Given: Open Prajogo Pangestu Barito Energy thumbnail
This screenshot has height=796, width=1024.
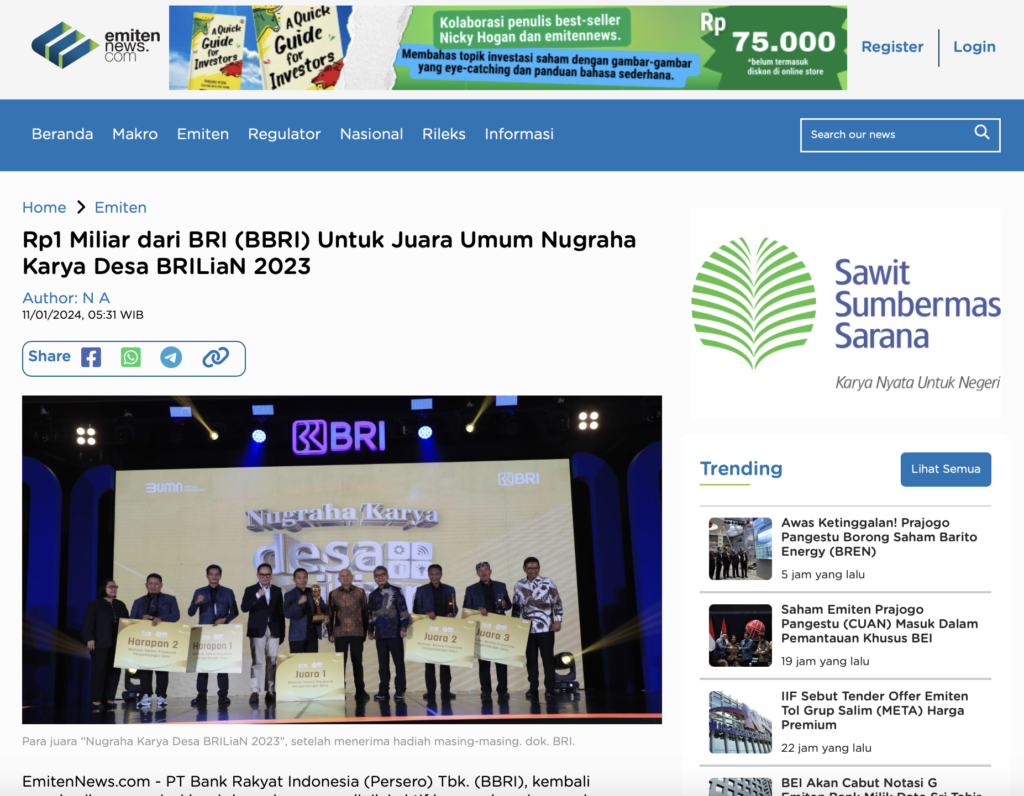Looking at the screenshot, I should tap(740, 549).
